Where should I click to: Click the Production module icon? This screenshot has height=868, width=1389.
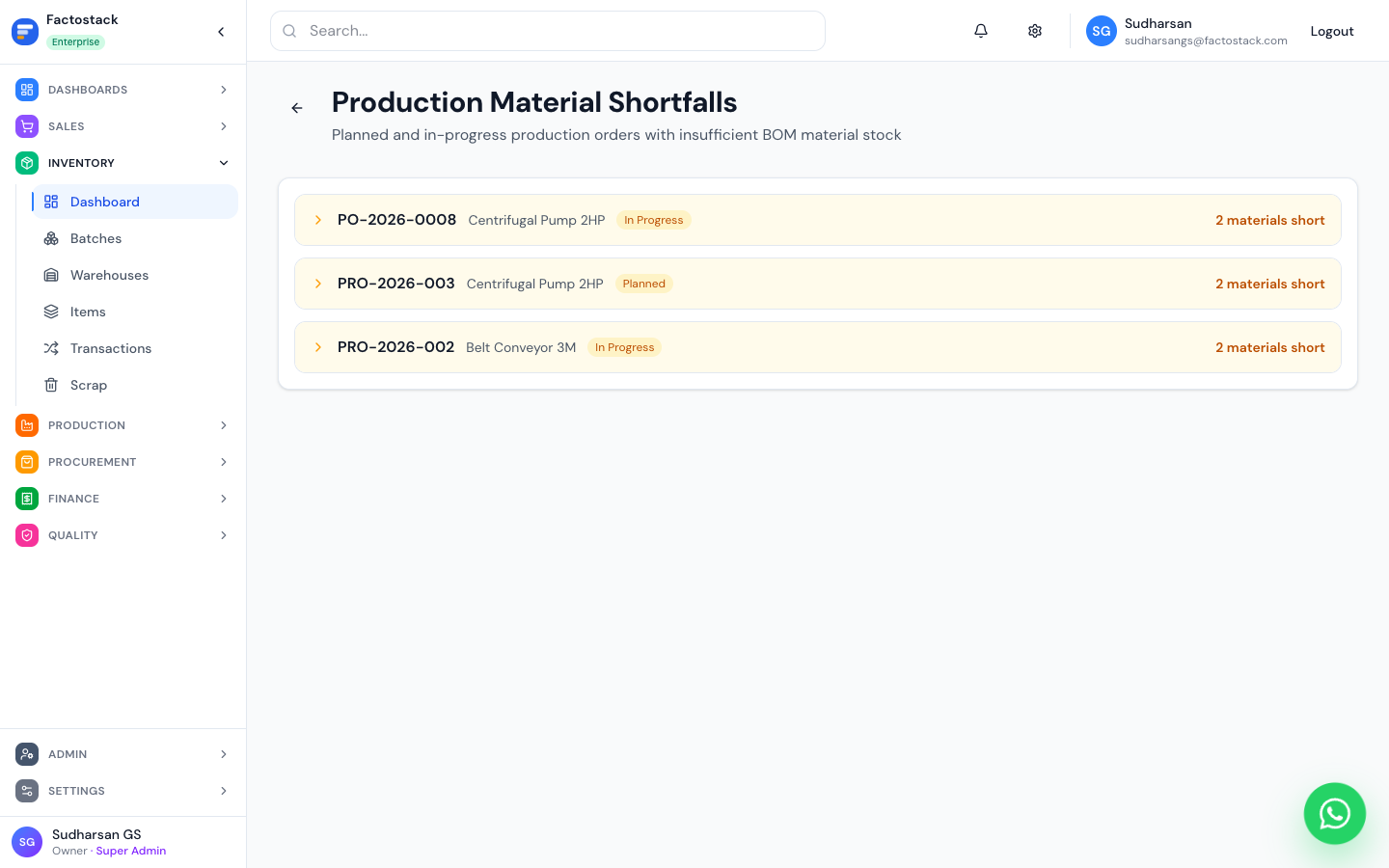click(x=27, y=425)
